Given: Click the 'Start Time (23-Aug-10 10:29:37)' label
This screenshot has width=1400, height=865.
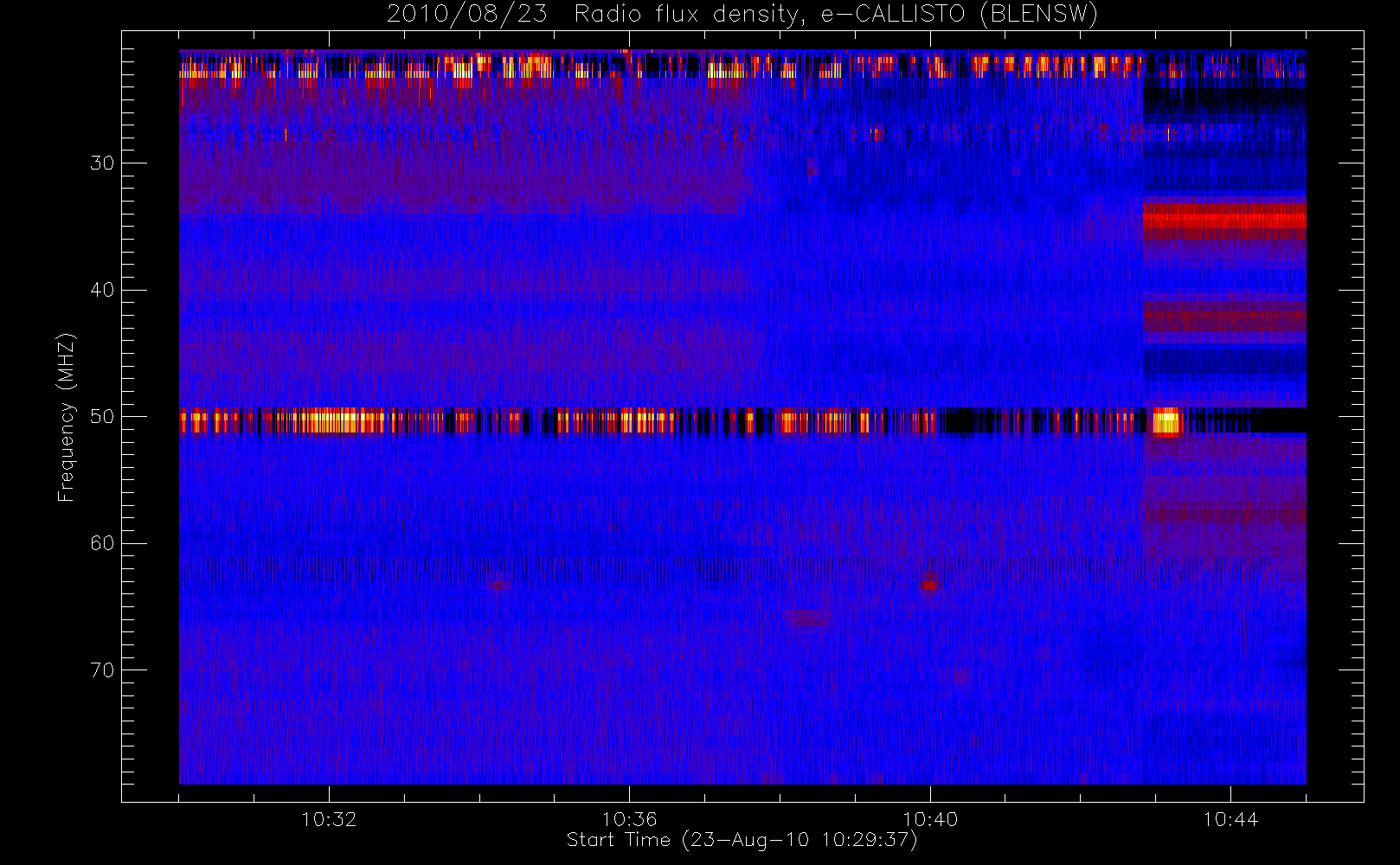Looking at the screenshot, I should pos(742,840).
